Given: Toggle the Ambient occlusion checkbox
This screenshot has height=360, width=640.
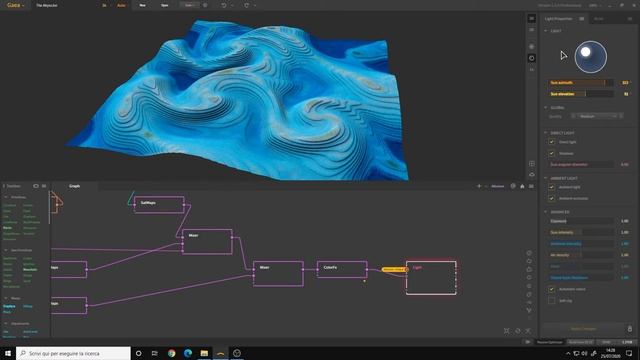Looking at the screenshot, I should tap(552, 198).
